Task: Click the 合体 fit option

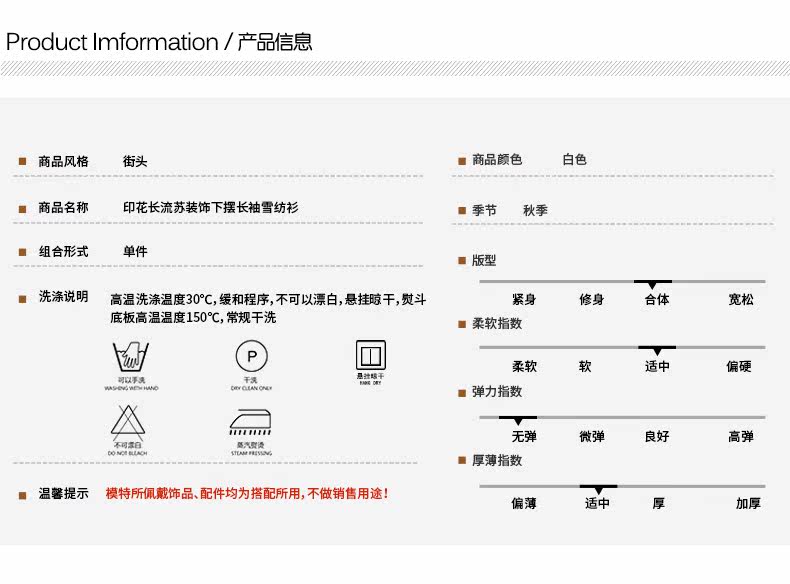Action: coord(657,299)
